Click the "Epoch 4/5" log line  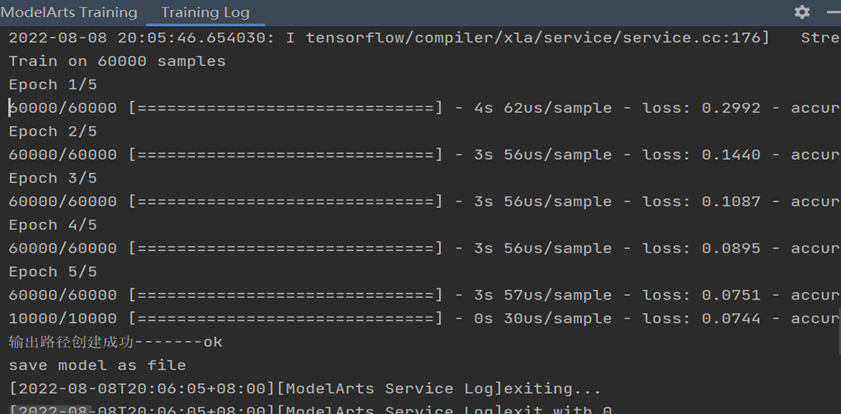pyautogui.click(x=53, y=225)
